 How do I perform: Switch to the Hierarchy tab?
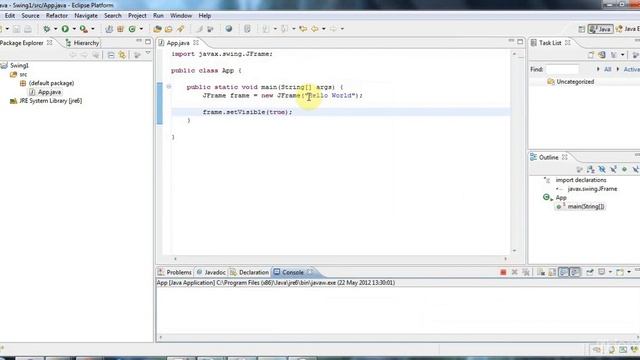82,43
